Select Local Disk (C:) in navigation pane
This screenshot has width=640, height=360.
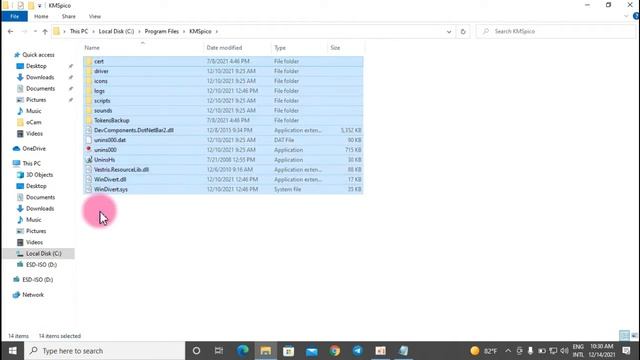coord(39,253)
